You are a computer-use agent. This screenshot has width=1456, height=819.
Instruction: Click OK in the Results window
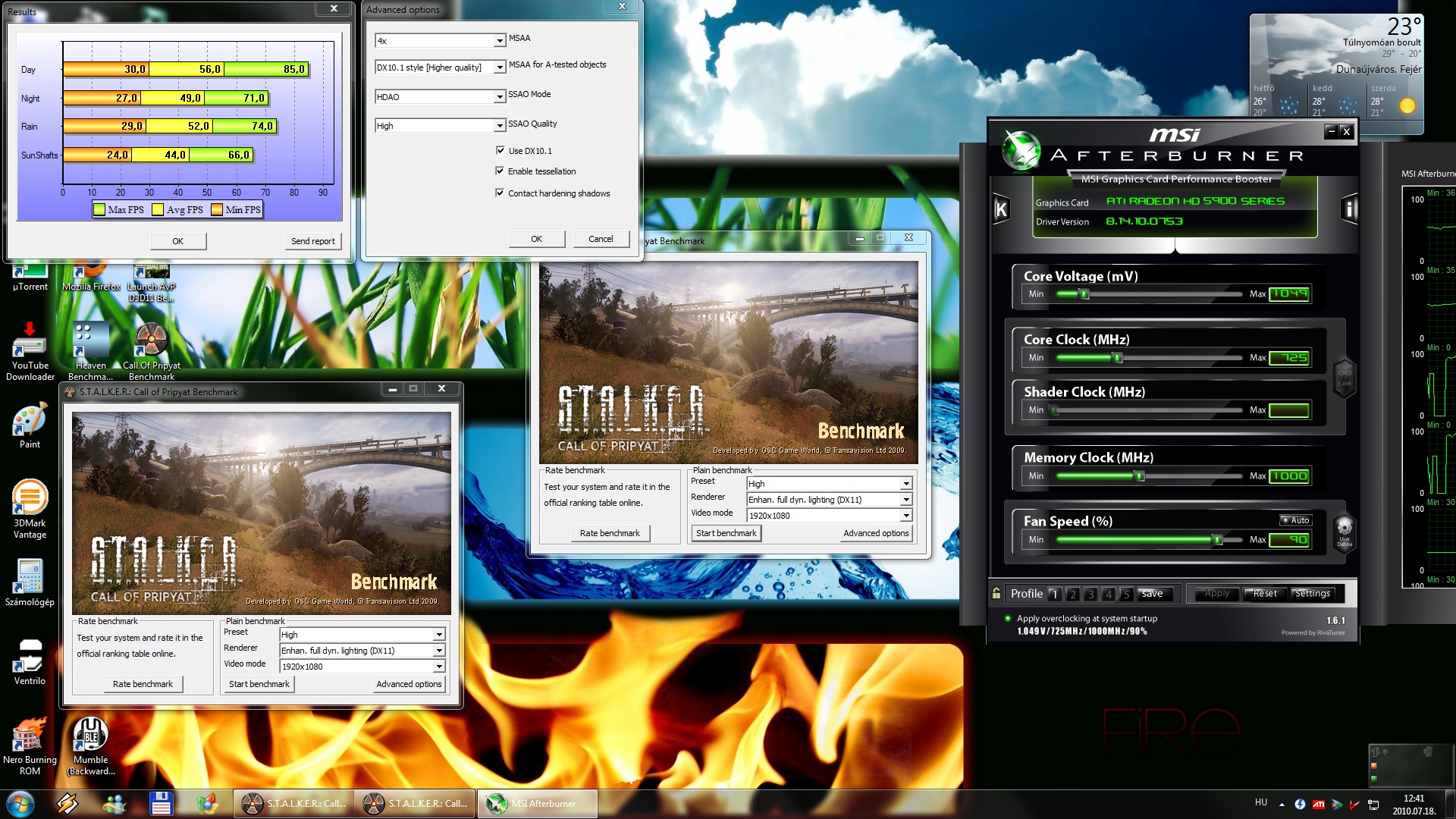[x=177, y=241]
